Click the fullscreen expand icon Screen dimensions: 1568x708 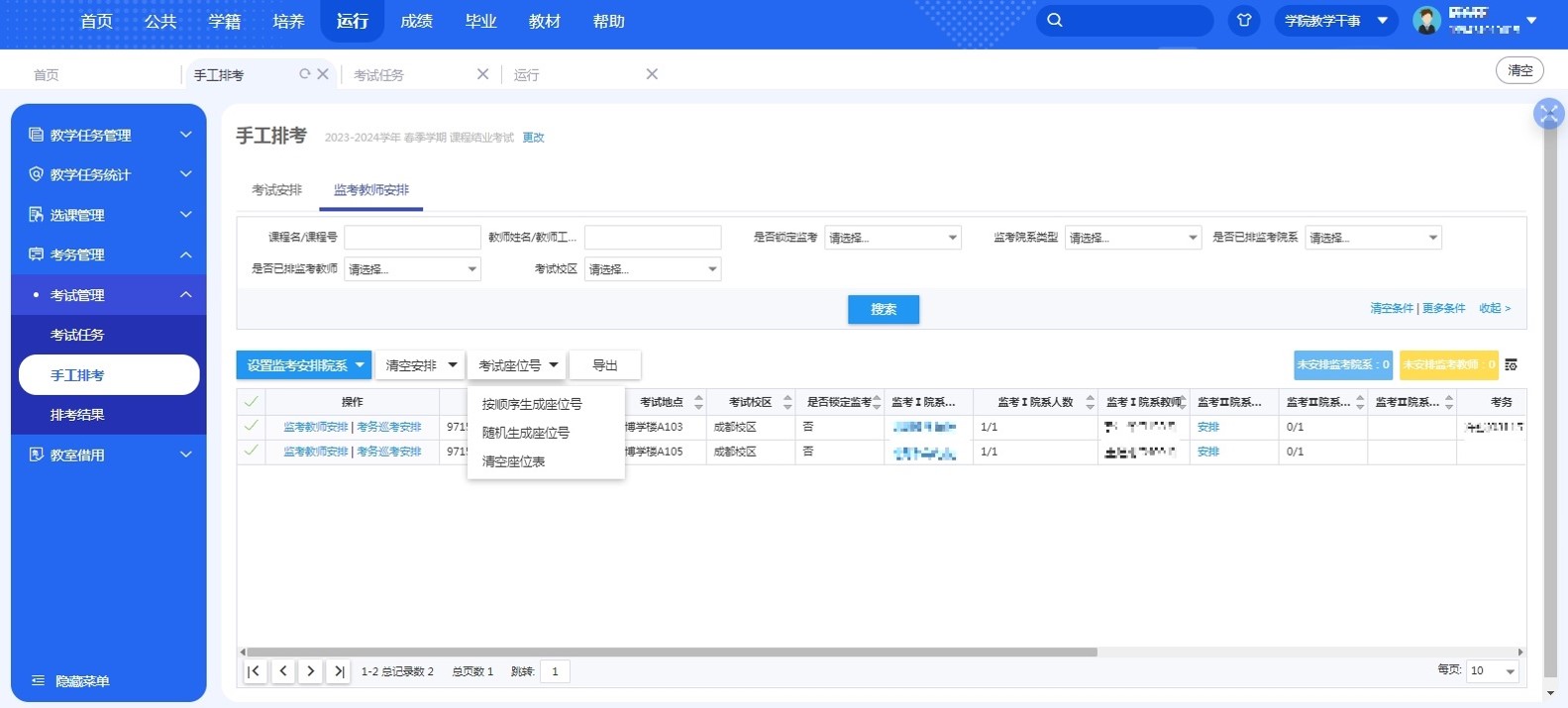[1548, 113]
